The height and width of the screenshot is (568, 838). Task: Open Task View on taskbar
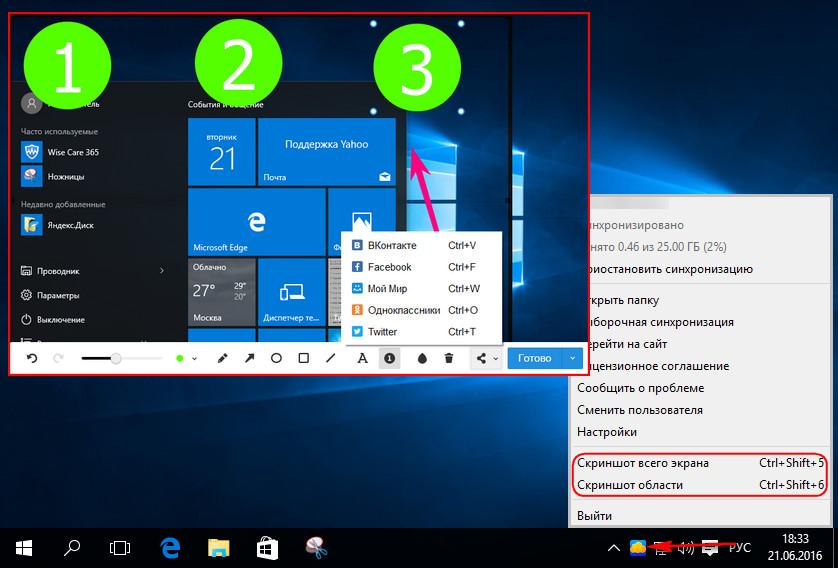(120, 548)
